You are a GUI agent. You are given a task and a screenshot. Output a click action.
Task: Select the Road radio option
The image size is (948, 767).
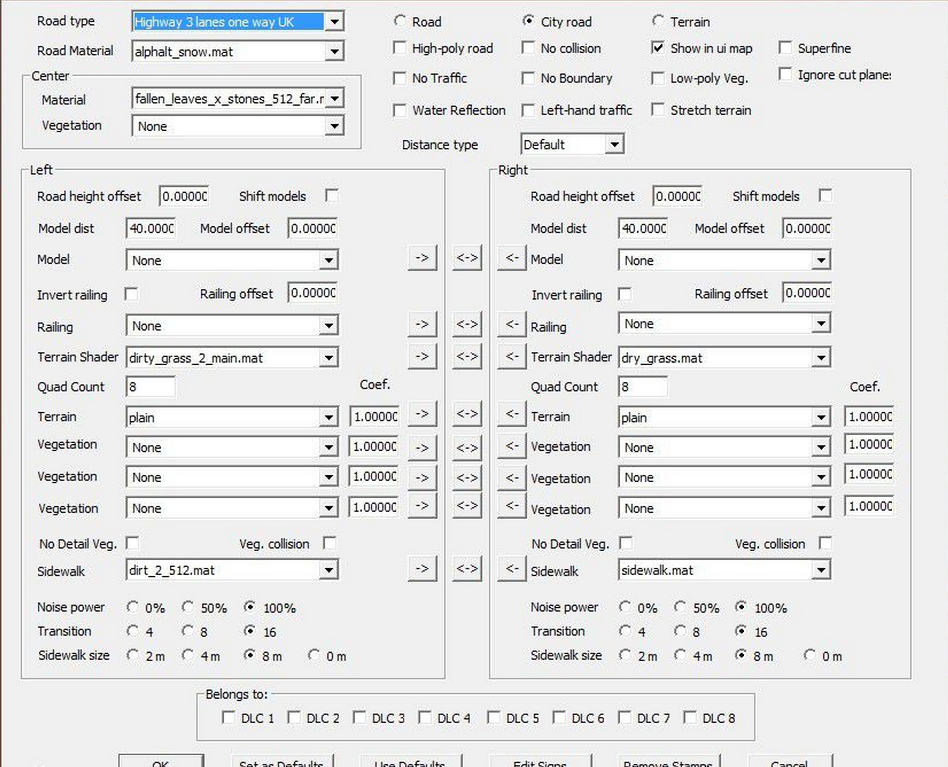point(400,21)
